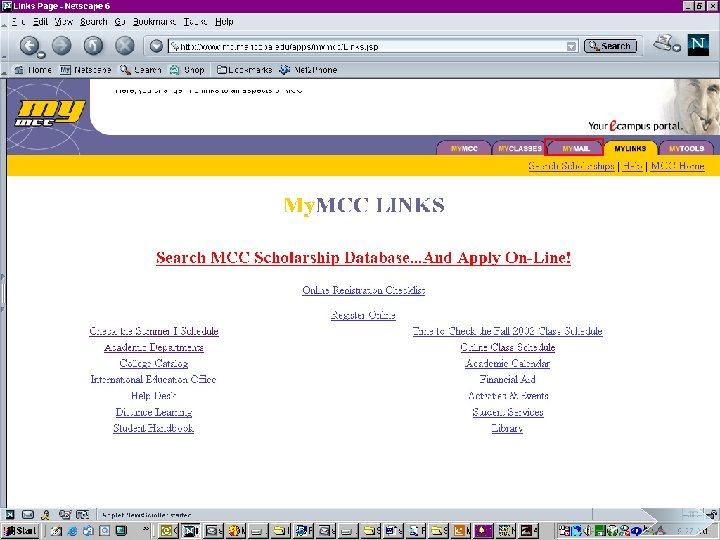Stop page loading with the Stop button

pyautogui.click(x=124, y=45)
